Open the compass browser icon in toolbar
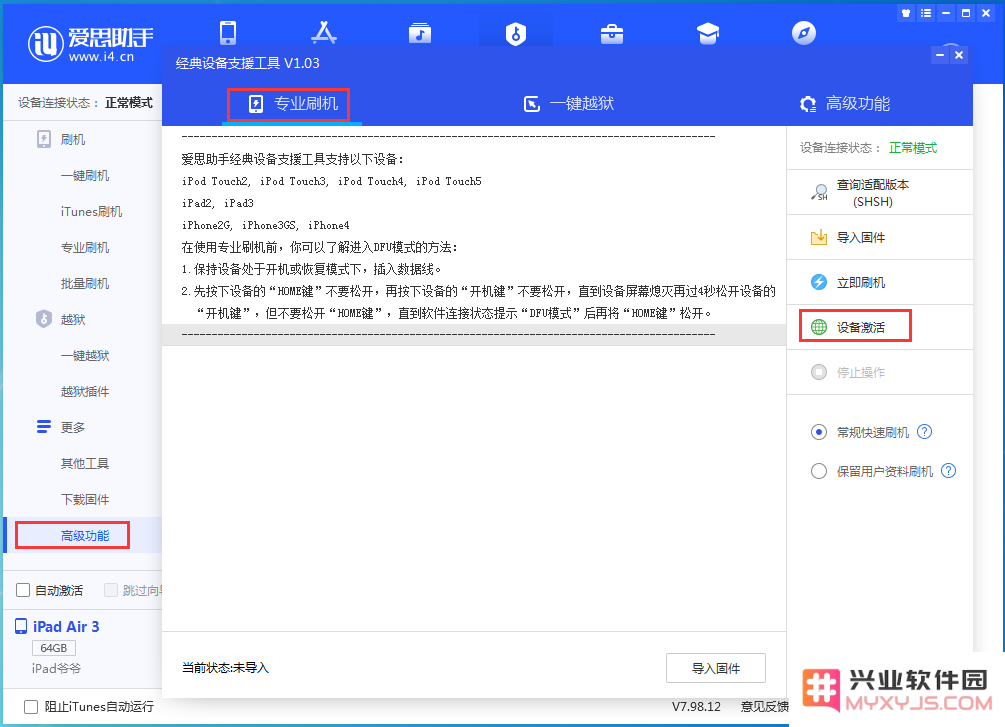Screen dimensions: 1005x727 tap(804, 33)
